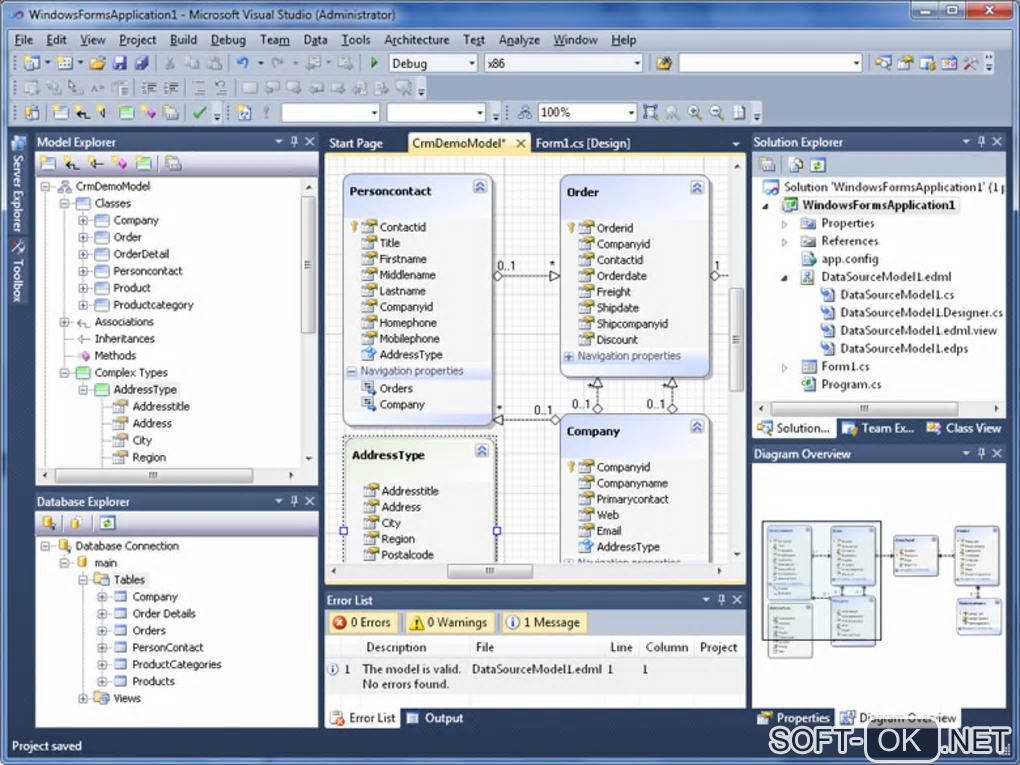Switch to the Form1.cs [Design] tab

point(583,143)
